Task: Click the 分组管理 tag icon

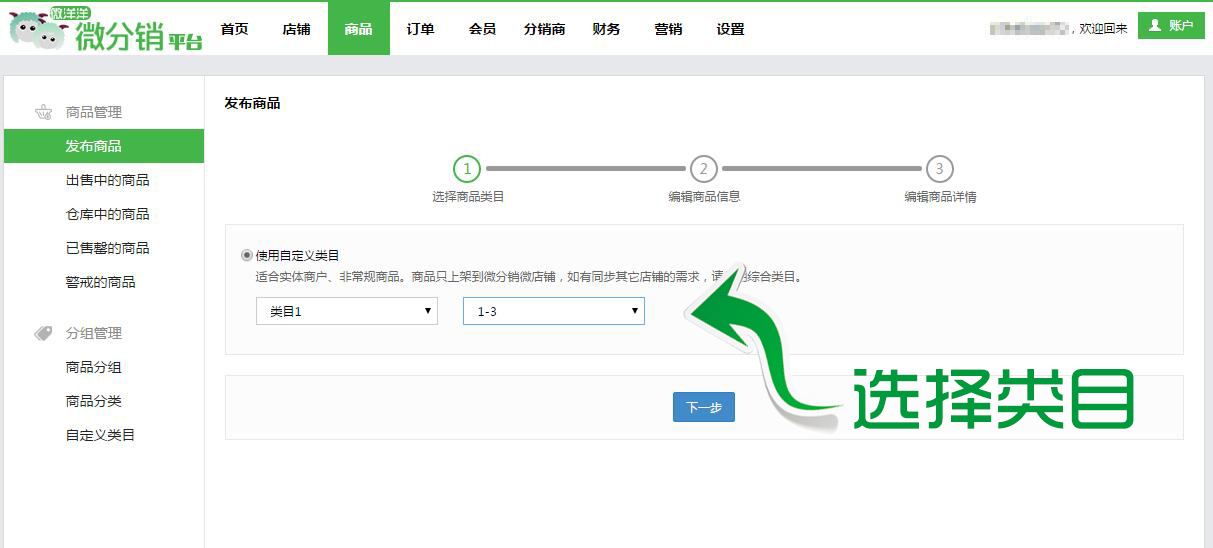Action: 43,333
